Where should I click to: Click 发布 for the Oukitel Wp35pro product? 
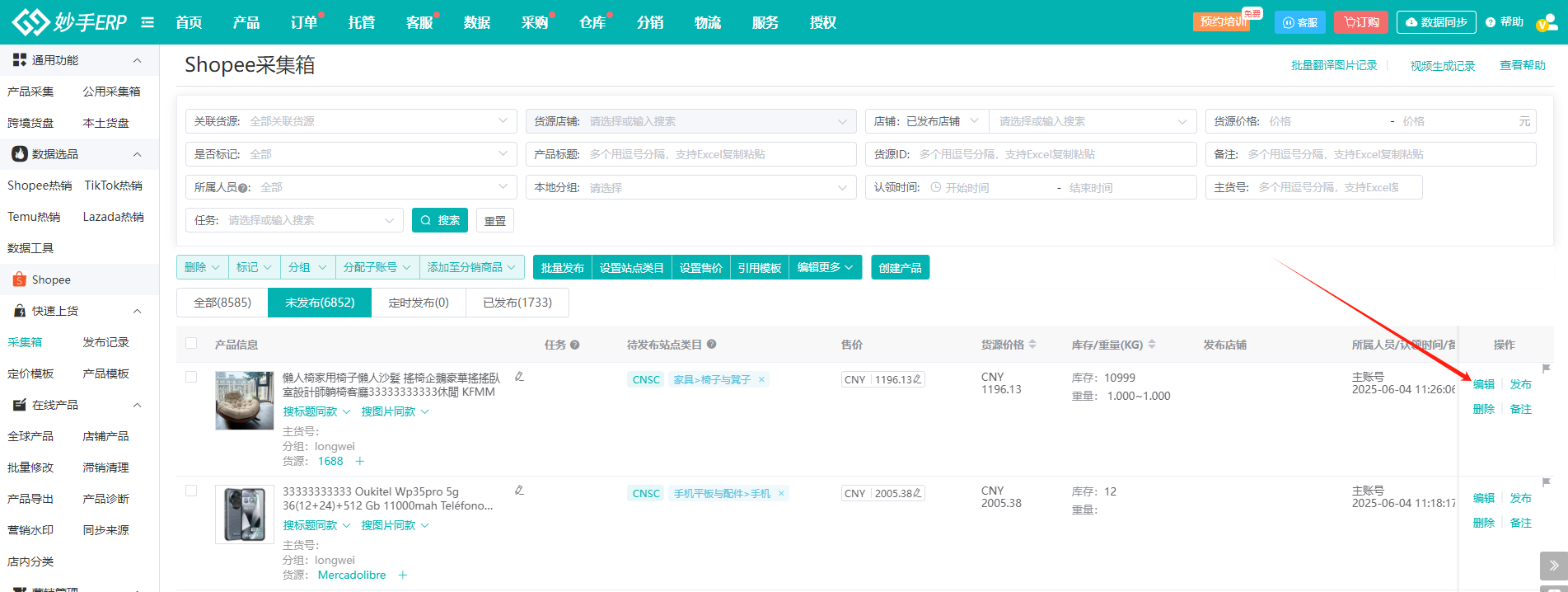(1521, 498)
